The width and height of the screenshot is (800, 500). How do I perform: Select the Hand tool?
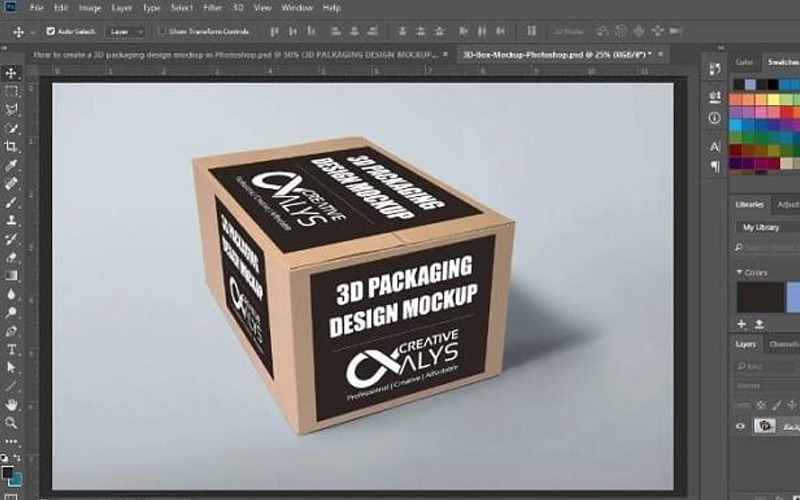11,405
